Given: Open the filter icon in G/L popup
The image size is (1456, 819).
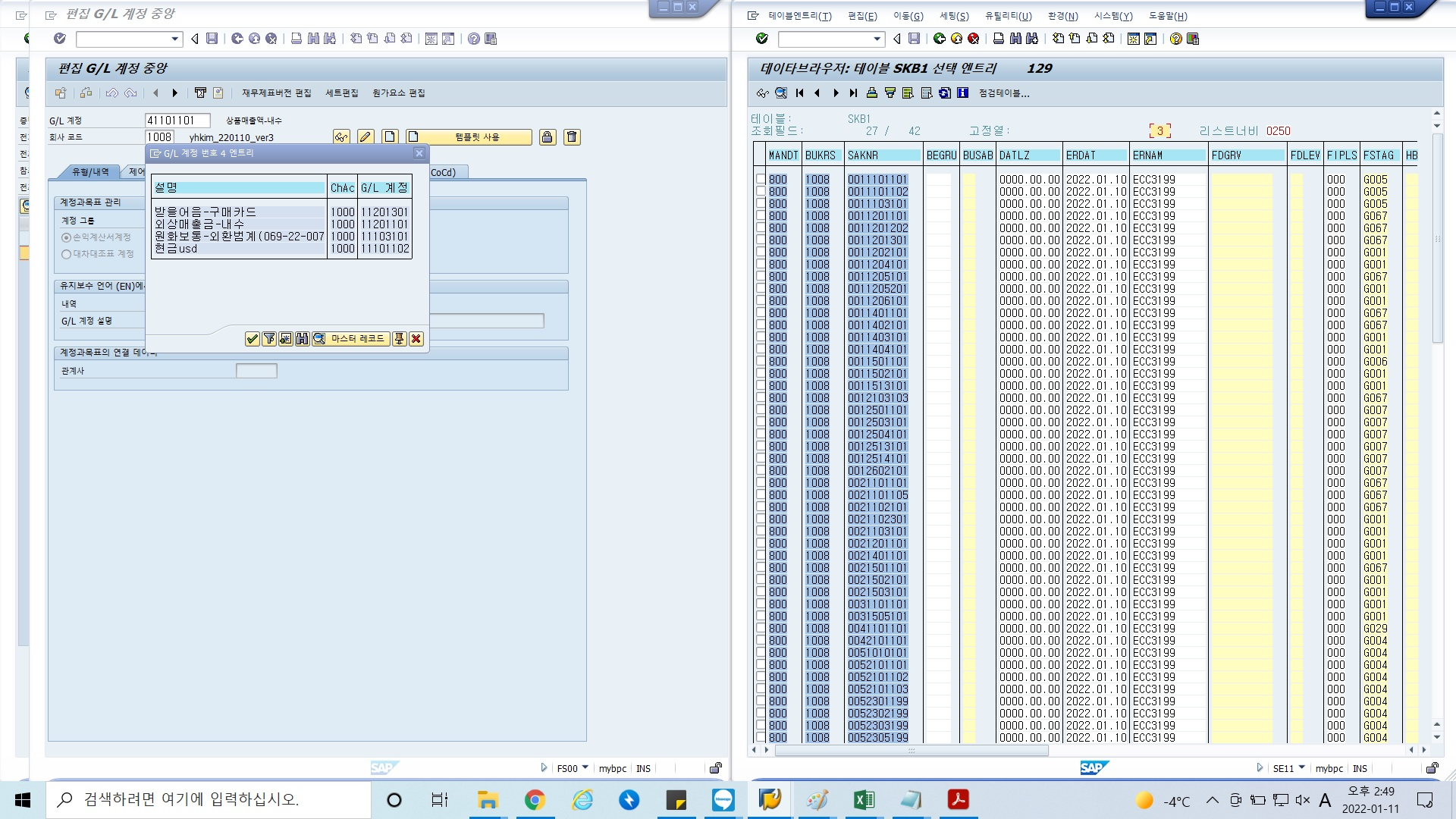Looking at the screenshot, I should 269,339.
